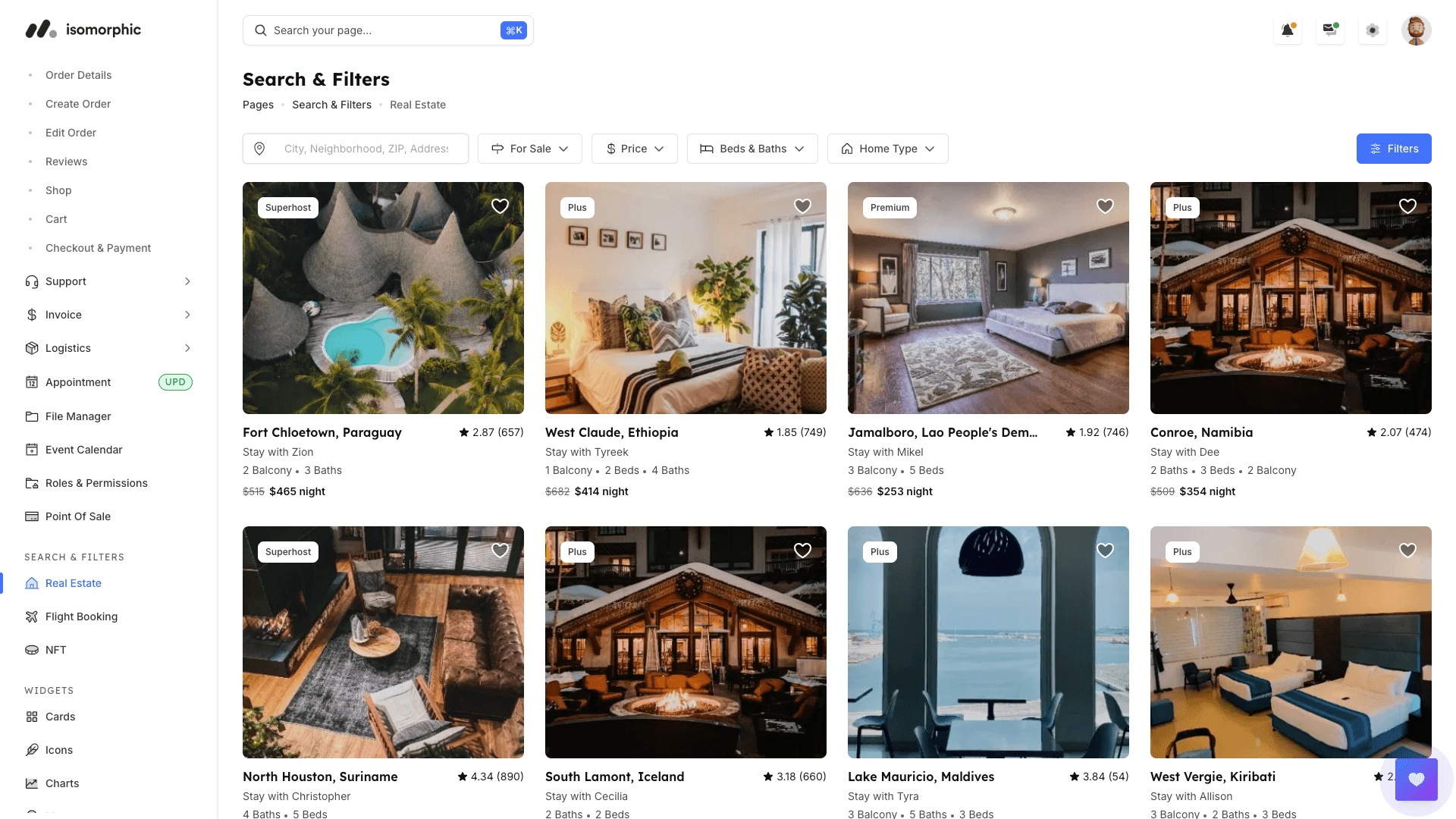
Task: Click the Invoice dollar icon
Action: [x=32, y=315]
